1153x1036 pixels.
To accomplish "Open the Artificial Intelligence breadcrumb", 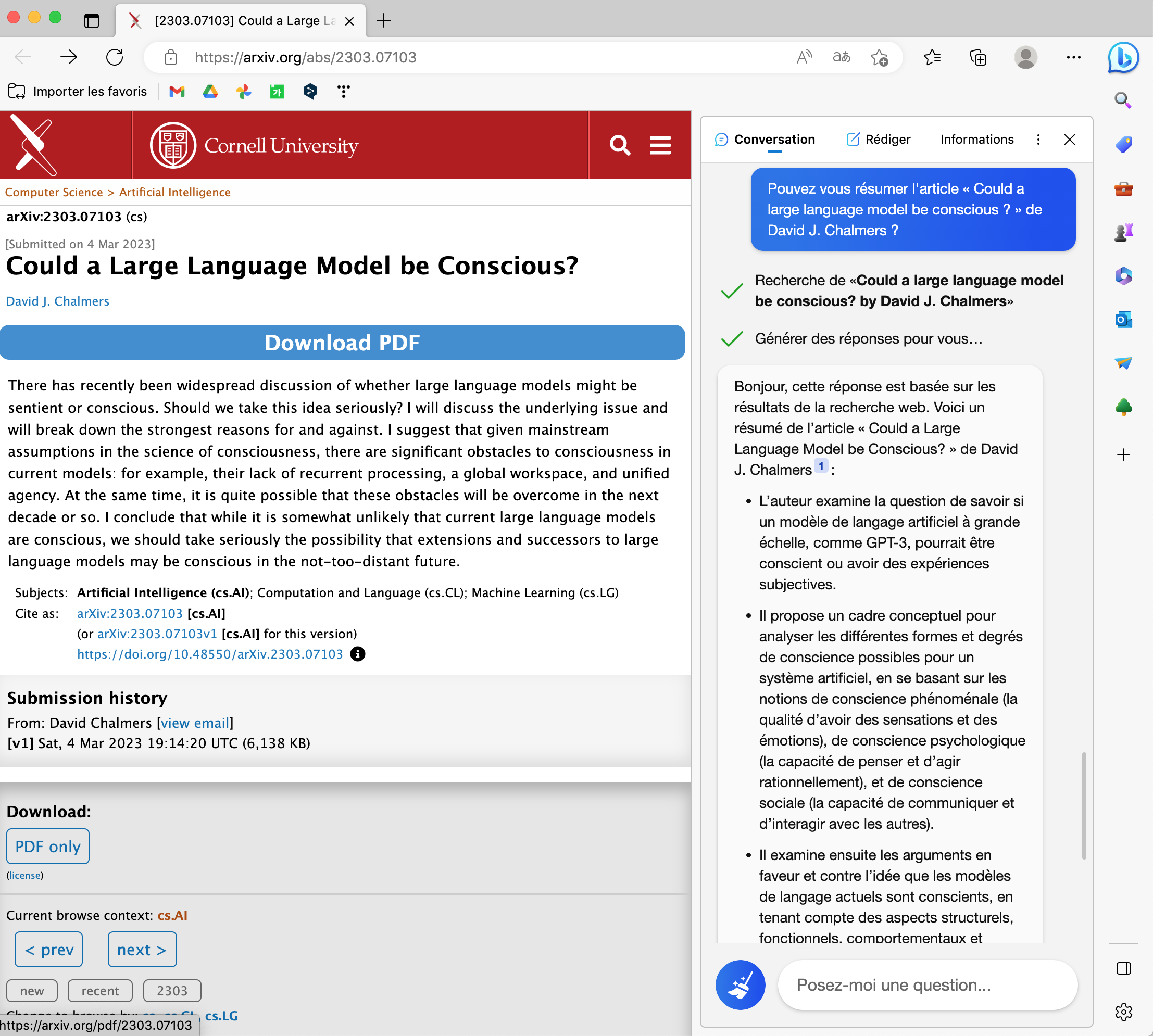I will coord(175,193).
